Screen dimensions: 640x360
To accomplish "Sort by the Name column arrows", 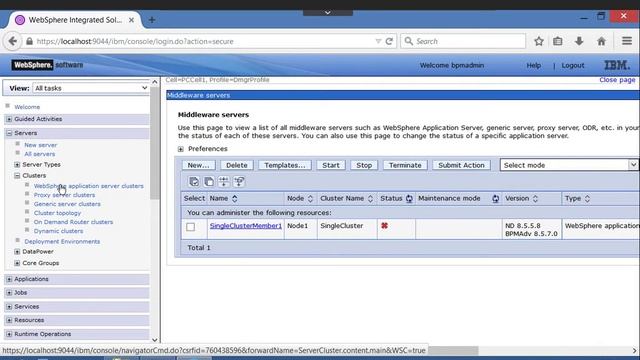I will [235, 199].
